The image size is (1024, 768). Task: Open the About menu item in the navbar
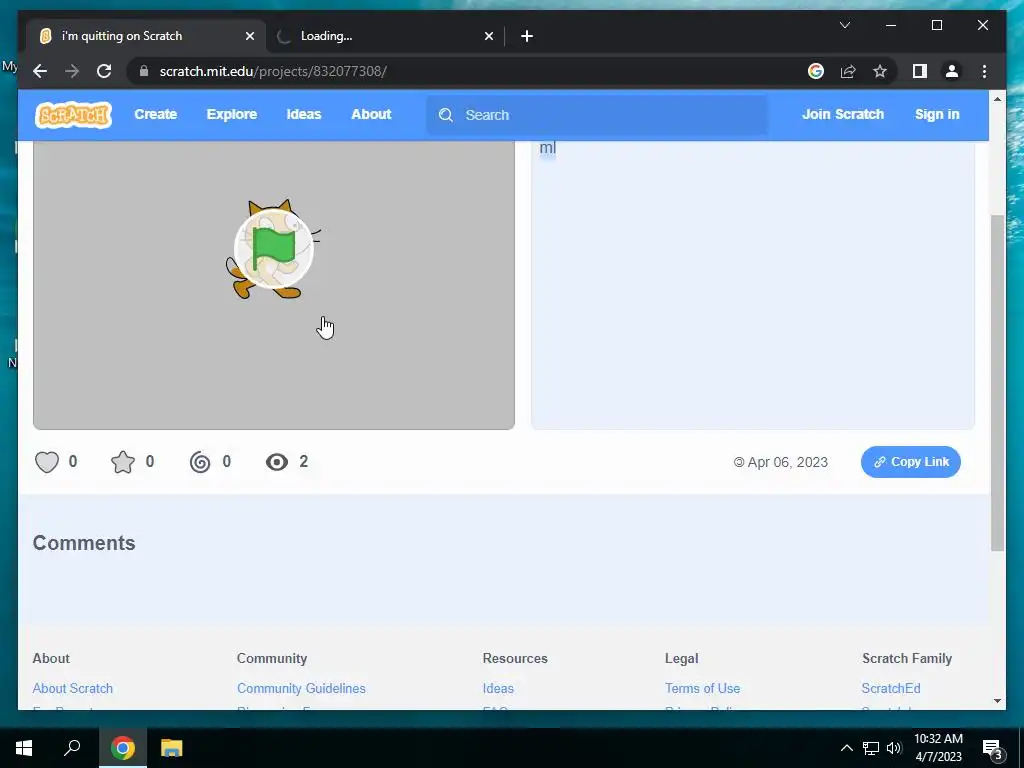371,114
